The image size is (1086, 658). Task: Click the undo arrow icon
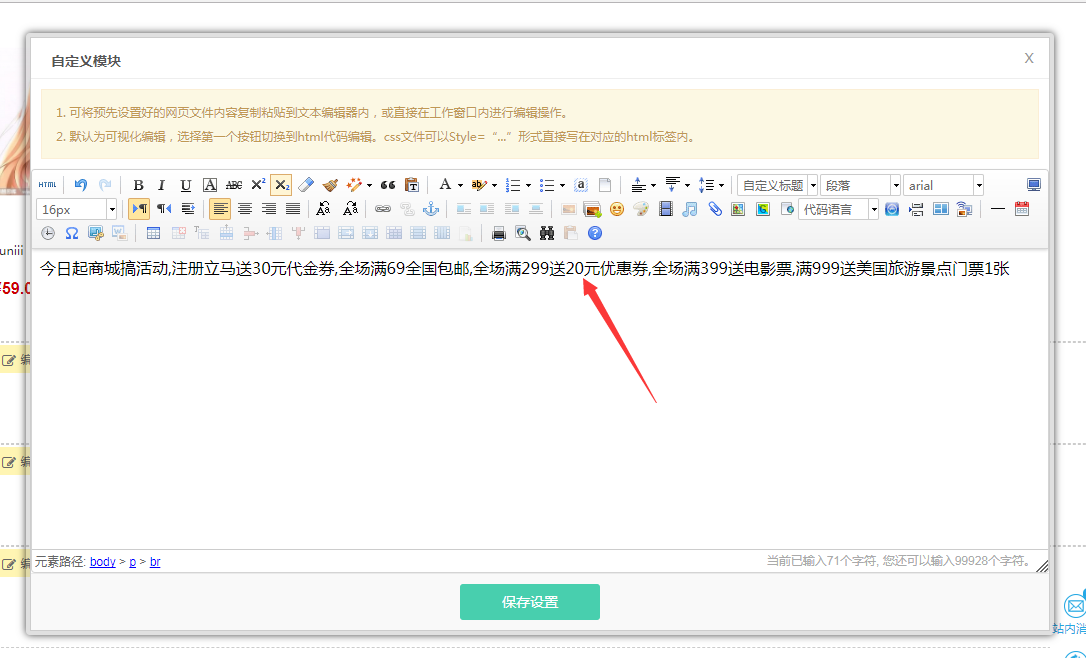click(x=81, y=185)
